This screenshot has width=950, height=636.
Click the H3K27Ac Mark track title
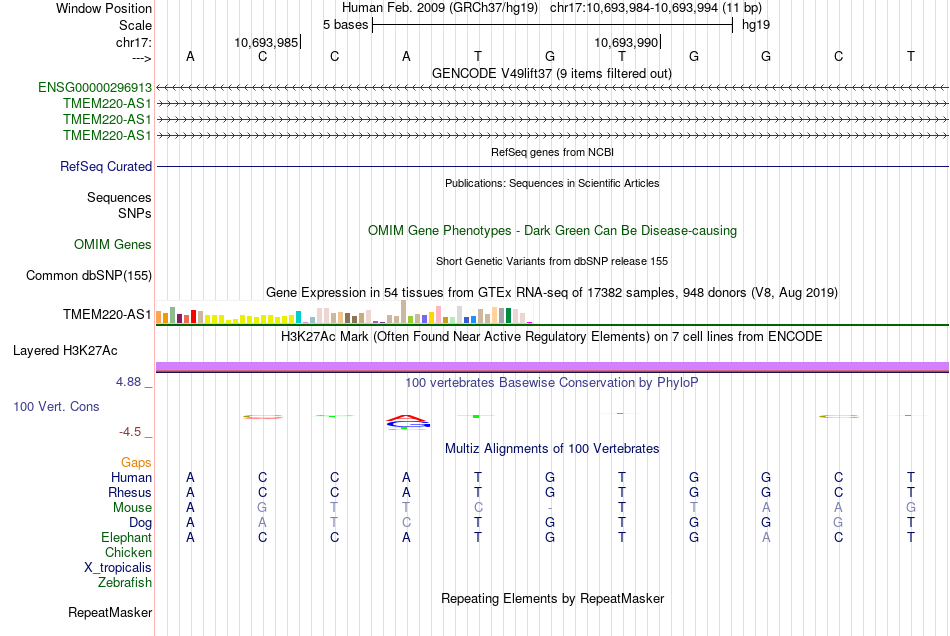[x=552, y=337]
